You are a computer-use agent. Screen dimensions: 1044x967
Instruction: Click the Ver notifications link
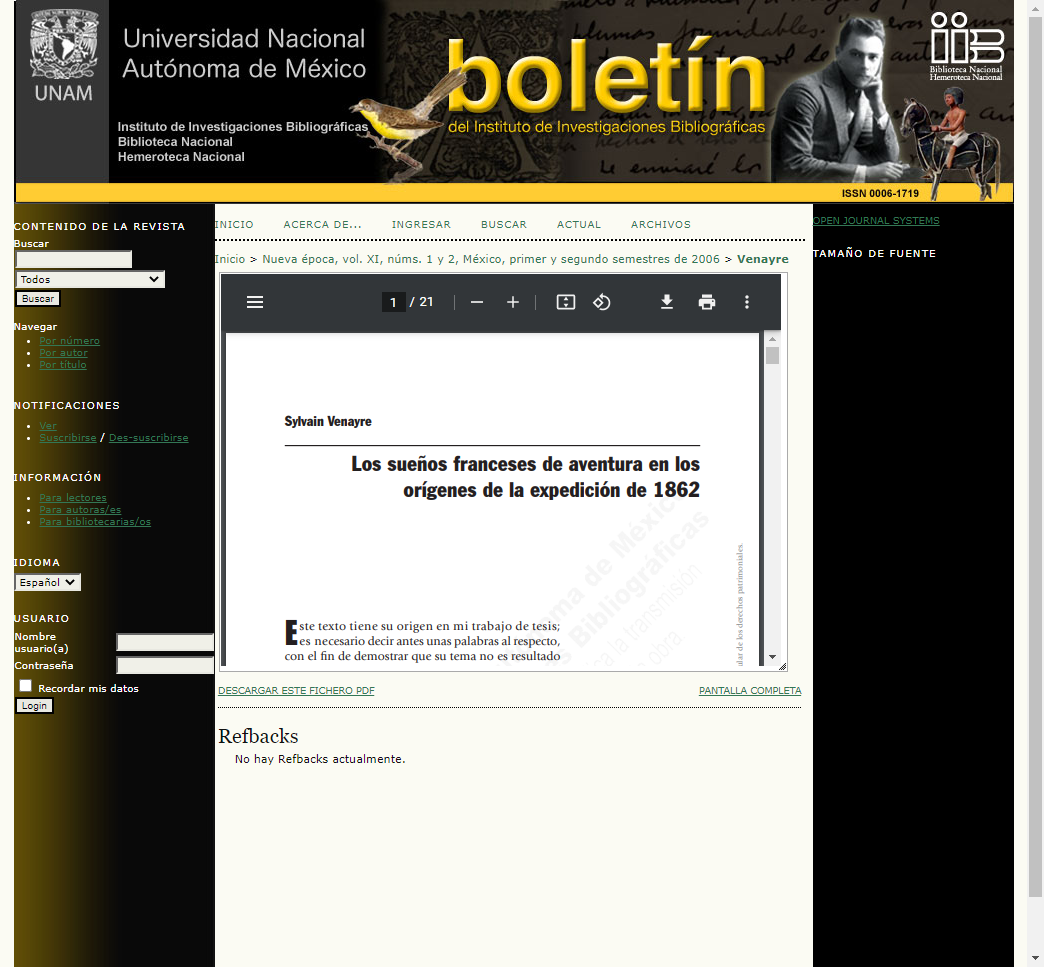point(48,426)
